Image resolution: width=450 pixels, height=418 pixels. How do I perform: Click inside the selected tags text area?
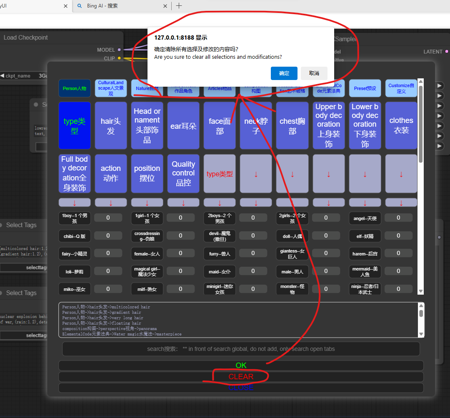[238, 320]
